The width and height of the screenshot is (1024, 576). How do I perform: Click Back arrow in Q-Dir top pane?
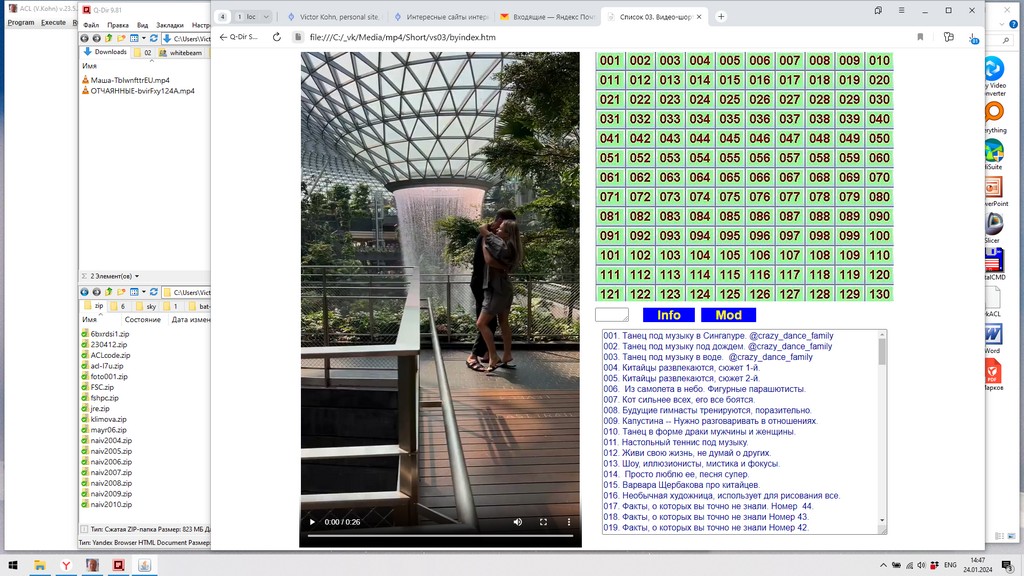point(84,39)
